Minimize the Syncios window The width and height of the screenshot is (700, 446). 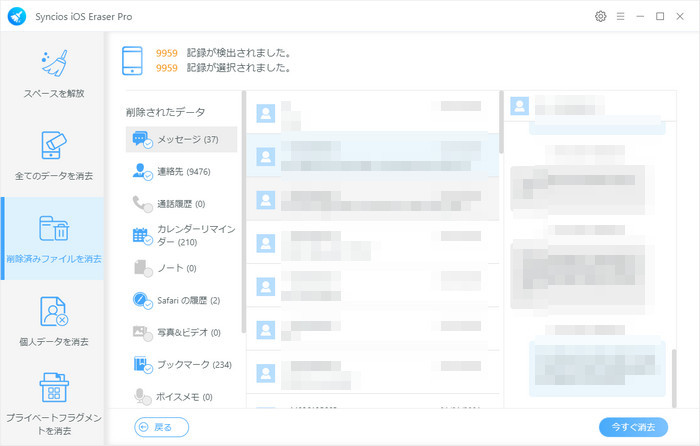pyautogui.click(x=640, y=17)
